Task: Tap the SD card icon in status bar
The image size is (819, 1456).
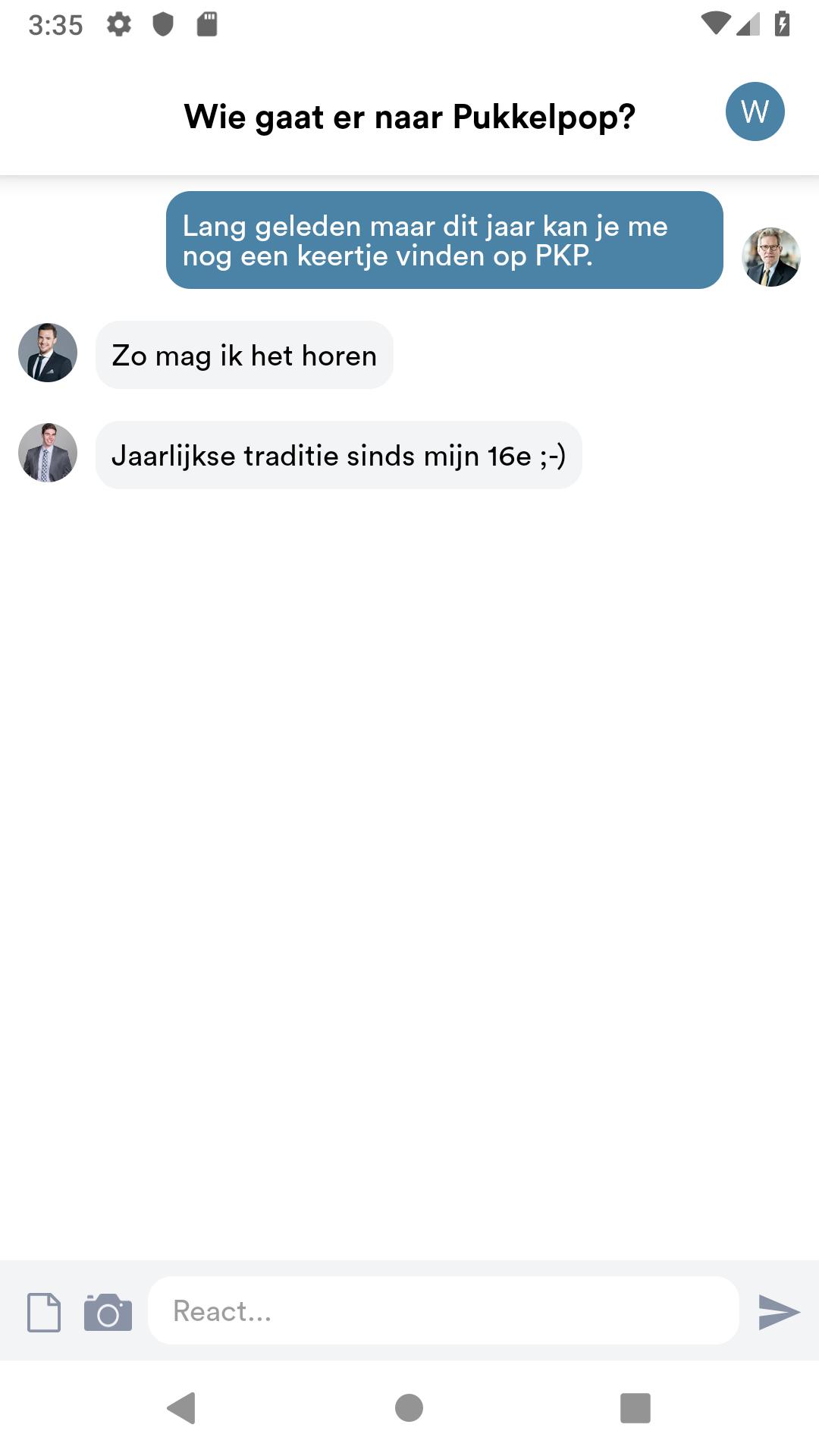Action: [x=207, y=24]
